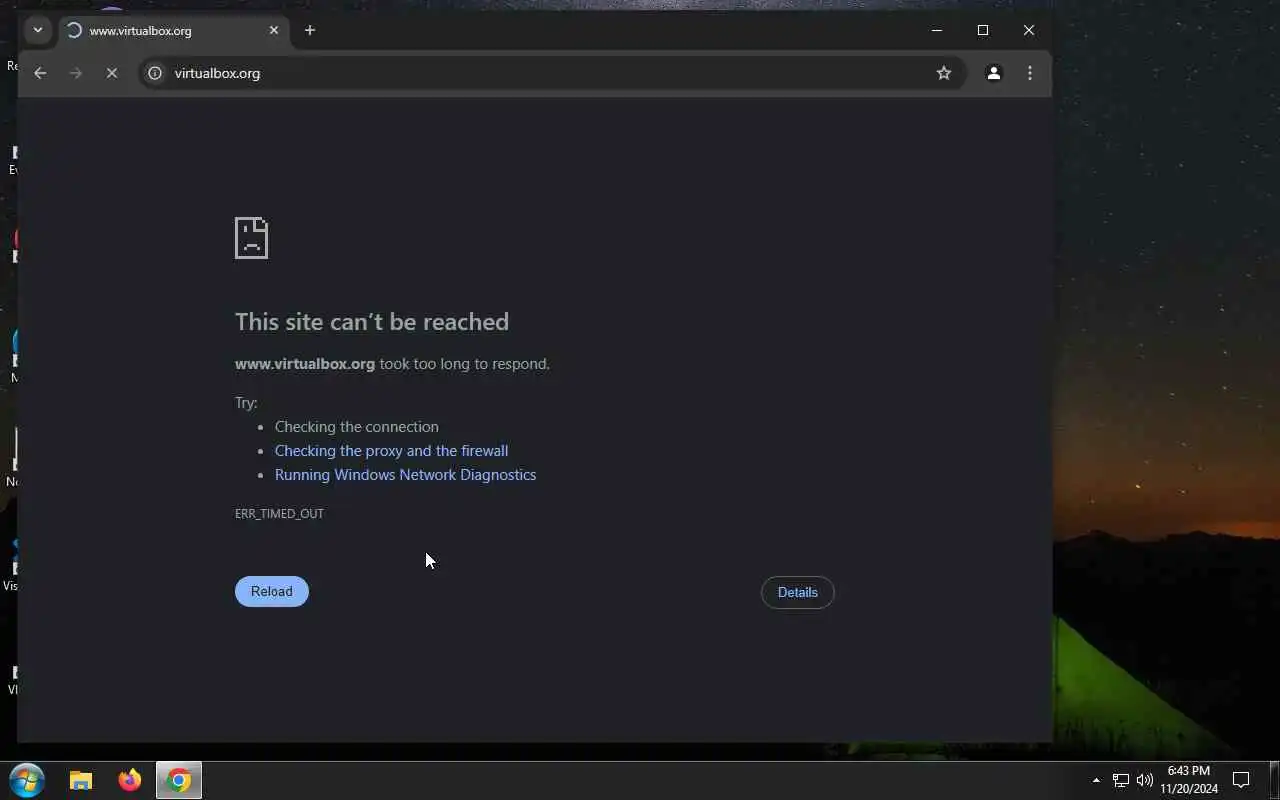The height and width of the screenshot is (800, 1280).
Task: Click the Chrome taskbar icon
Action: click(x=179, y=781)
